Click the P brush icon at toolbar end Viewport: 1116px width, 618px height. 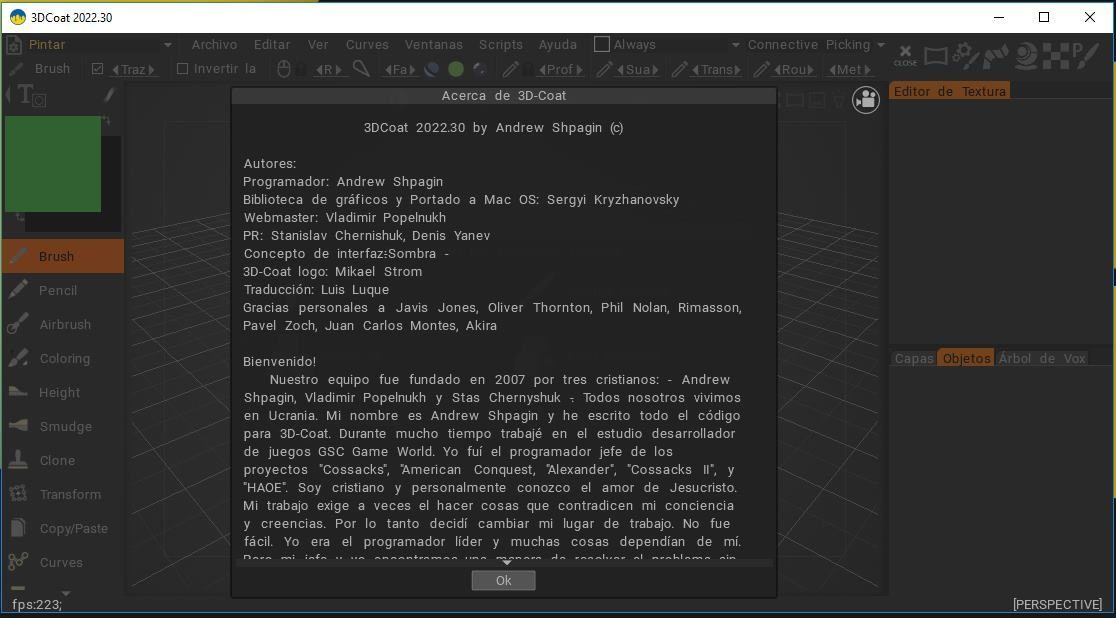pos(1085,55)
